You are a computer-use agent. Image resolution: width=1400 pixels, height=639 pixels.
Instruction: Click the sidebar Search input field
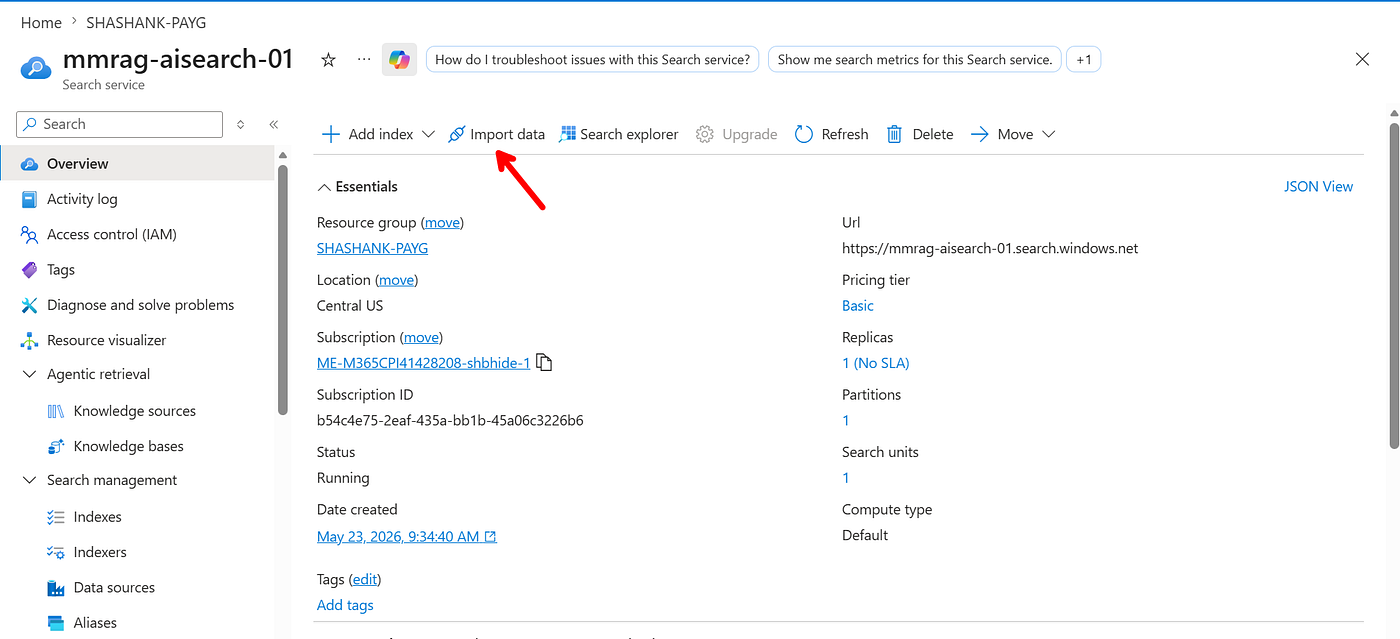[120, 124]
